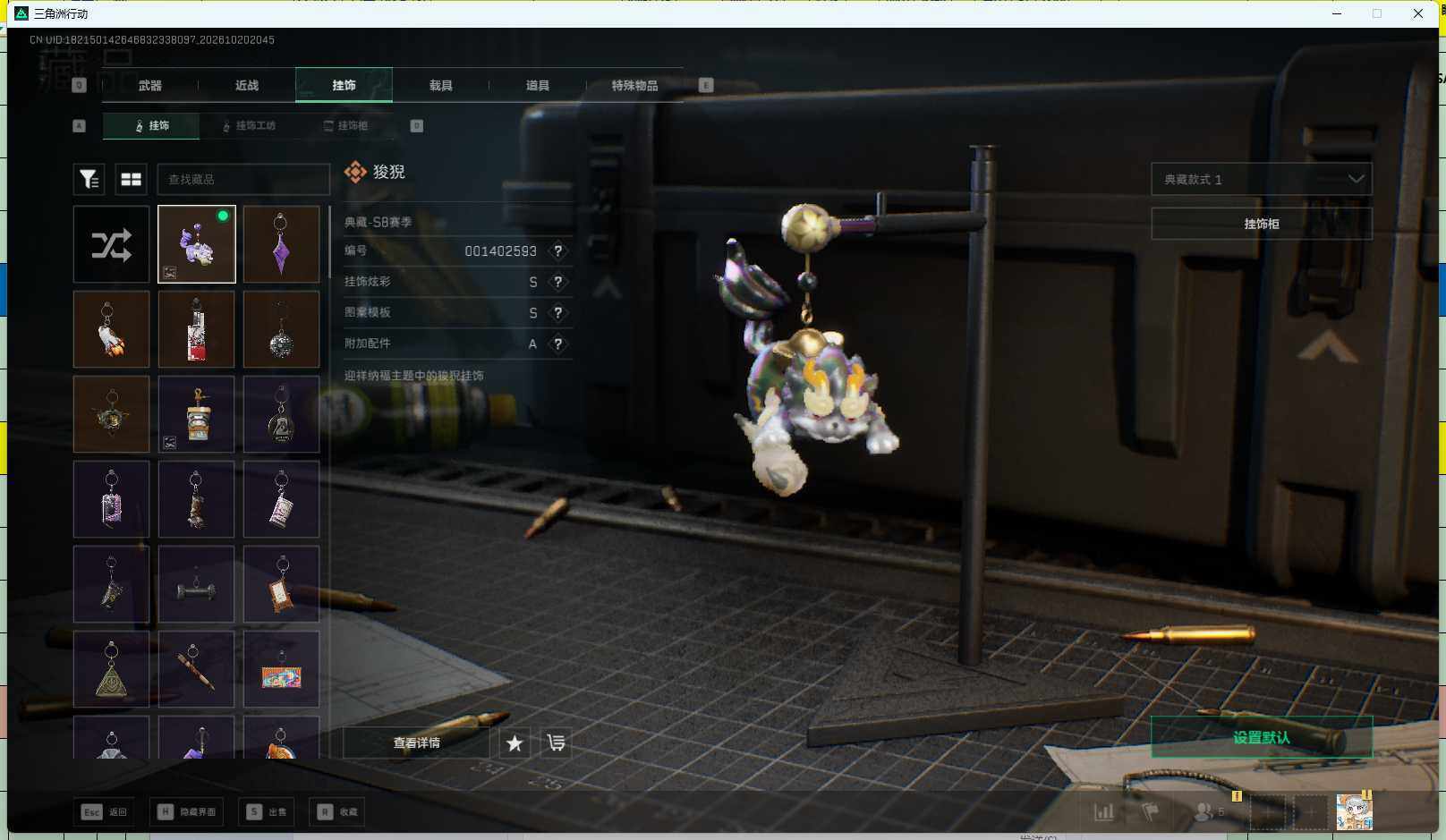This screenshot has height=840, width=1446.
Task: Open the filter options icon
Action: coord(89,179)
